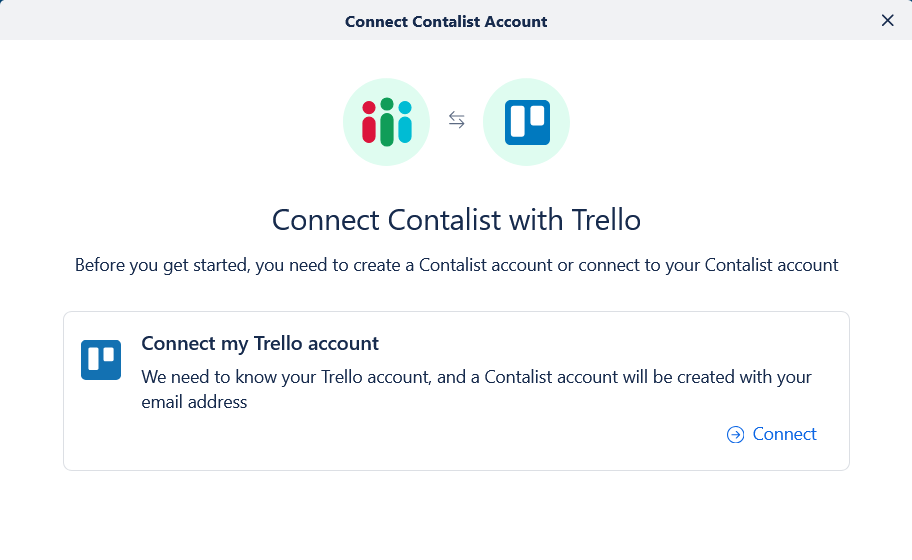Click the "Connect Contalist Account" dialog title
The height and width of the screenshot is (560, 912).
[446, 21]
